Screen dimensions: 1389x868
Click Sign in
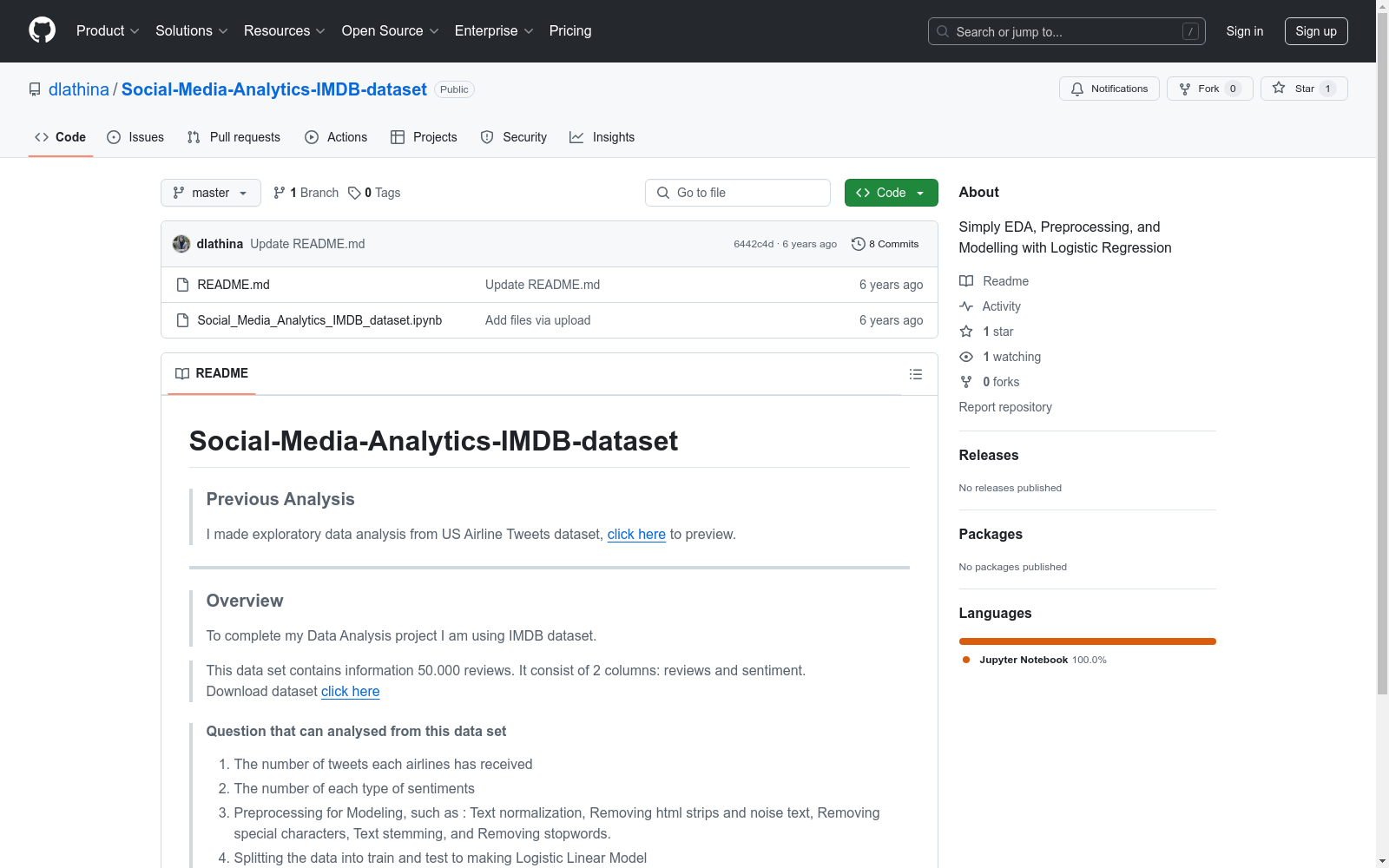[x=1244, y=31]
